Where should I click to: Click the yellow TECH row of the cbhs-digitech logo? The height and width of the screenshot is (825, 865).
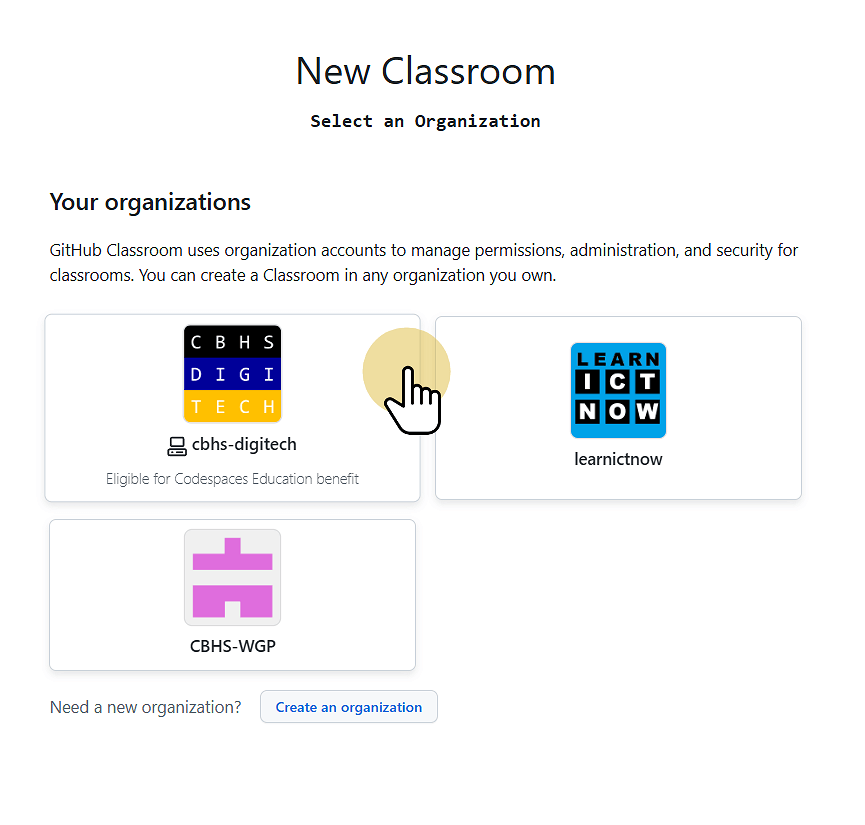tap(232, 406)
